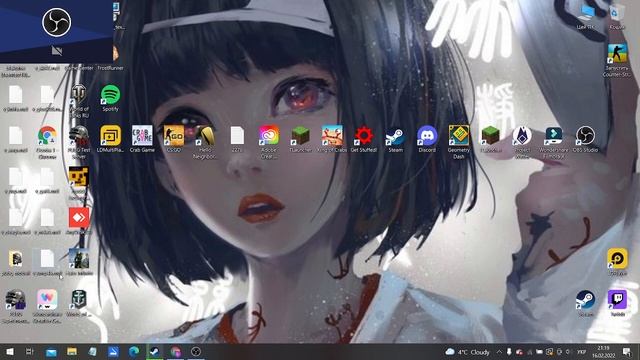Open Task View on the taskbar
The width and height of the screenshot is (640, 360).
pos(29,351)
